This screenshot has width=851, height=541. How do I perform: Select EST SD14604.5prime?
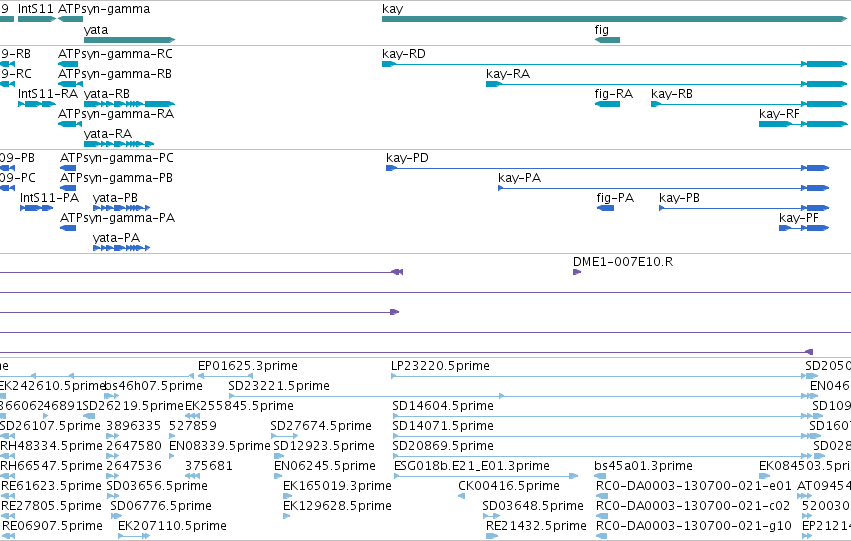[x=602, y=416]
